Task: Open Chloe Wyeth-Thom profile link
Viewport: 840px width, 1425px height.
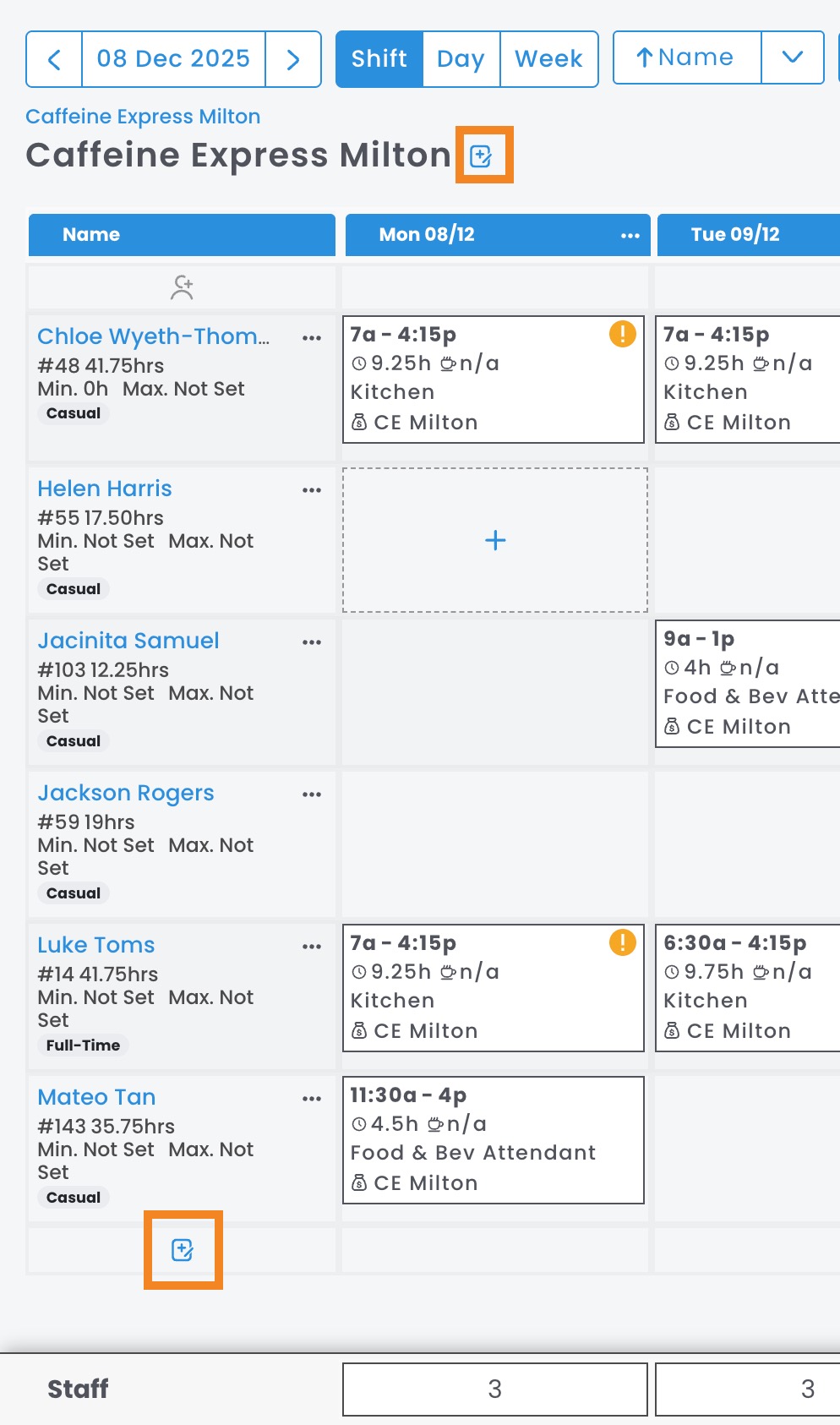Action: tap(153, 336)
